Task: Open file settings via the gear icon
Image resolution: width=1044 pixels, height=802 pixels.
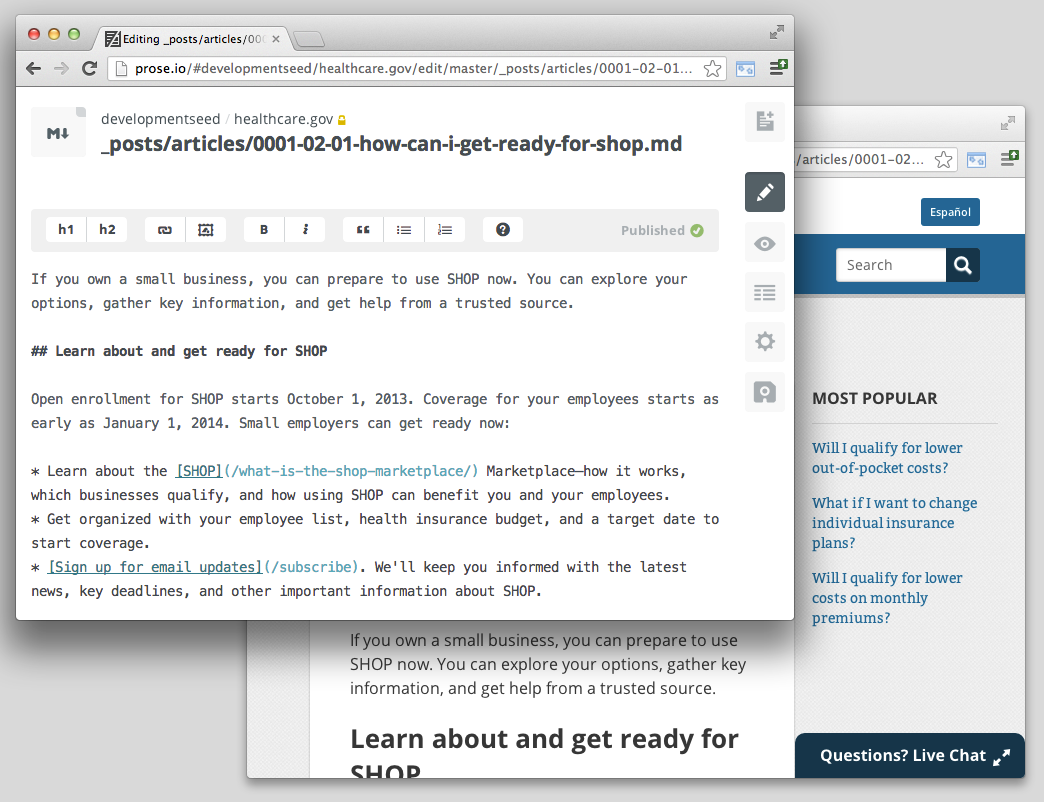Action: tap(765, 342)
